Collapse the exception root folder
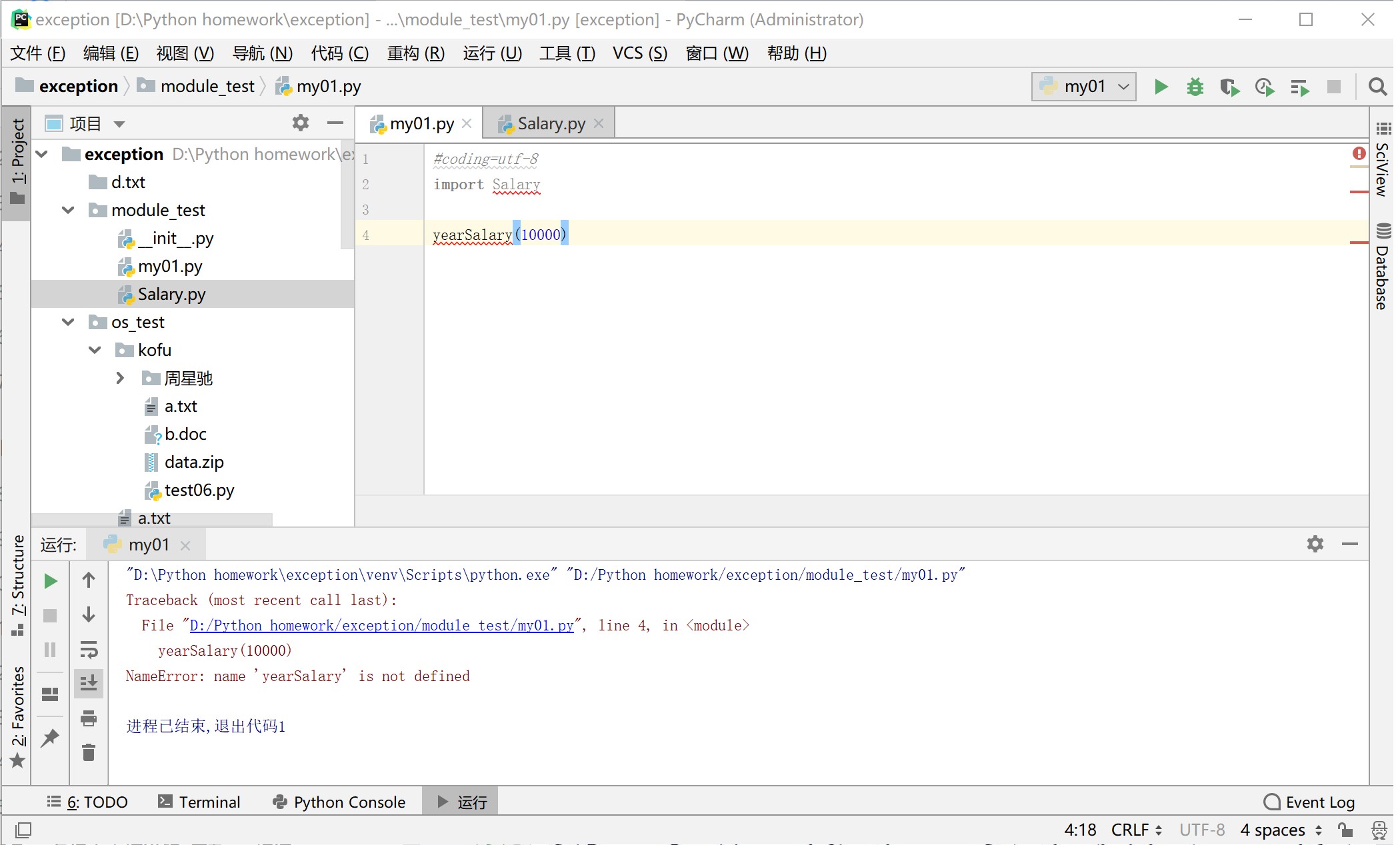Viewport: 1400px width, 845px height. 42,155
